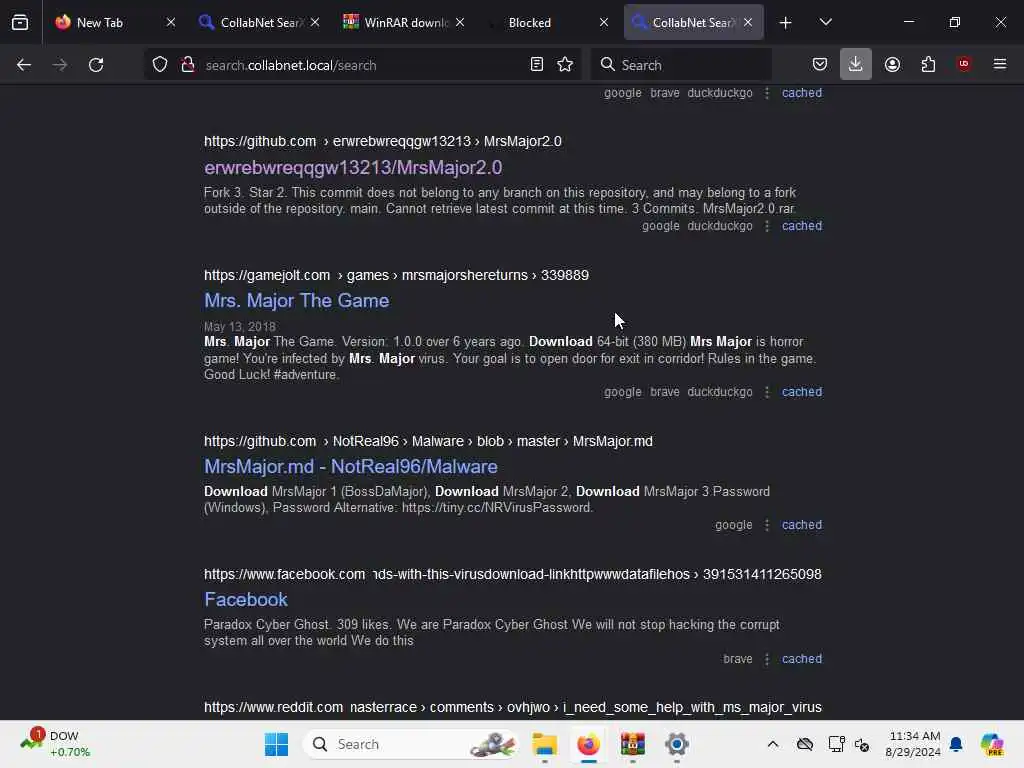Reload the current page
Image resolution: width=1024 pixels, height=768 pixels.
coord(96,65)
